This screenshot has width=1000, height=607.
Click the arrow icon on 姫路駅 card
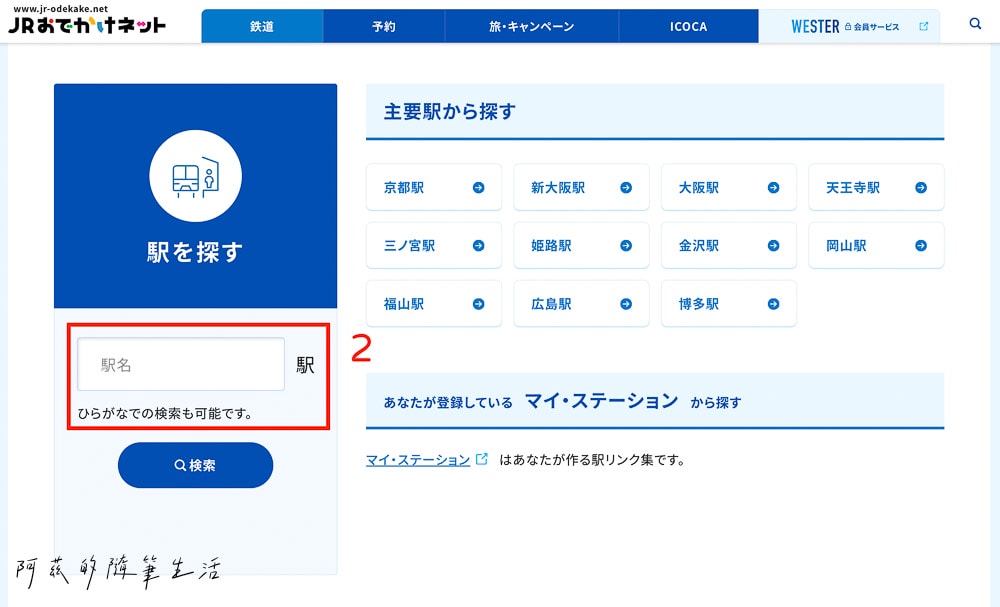tap(626, 245)
